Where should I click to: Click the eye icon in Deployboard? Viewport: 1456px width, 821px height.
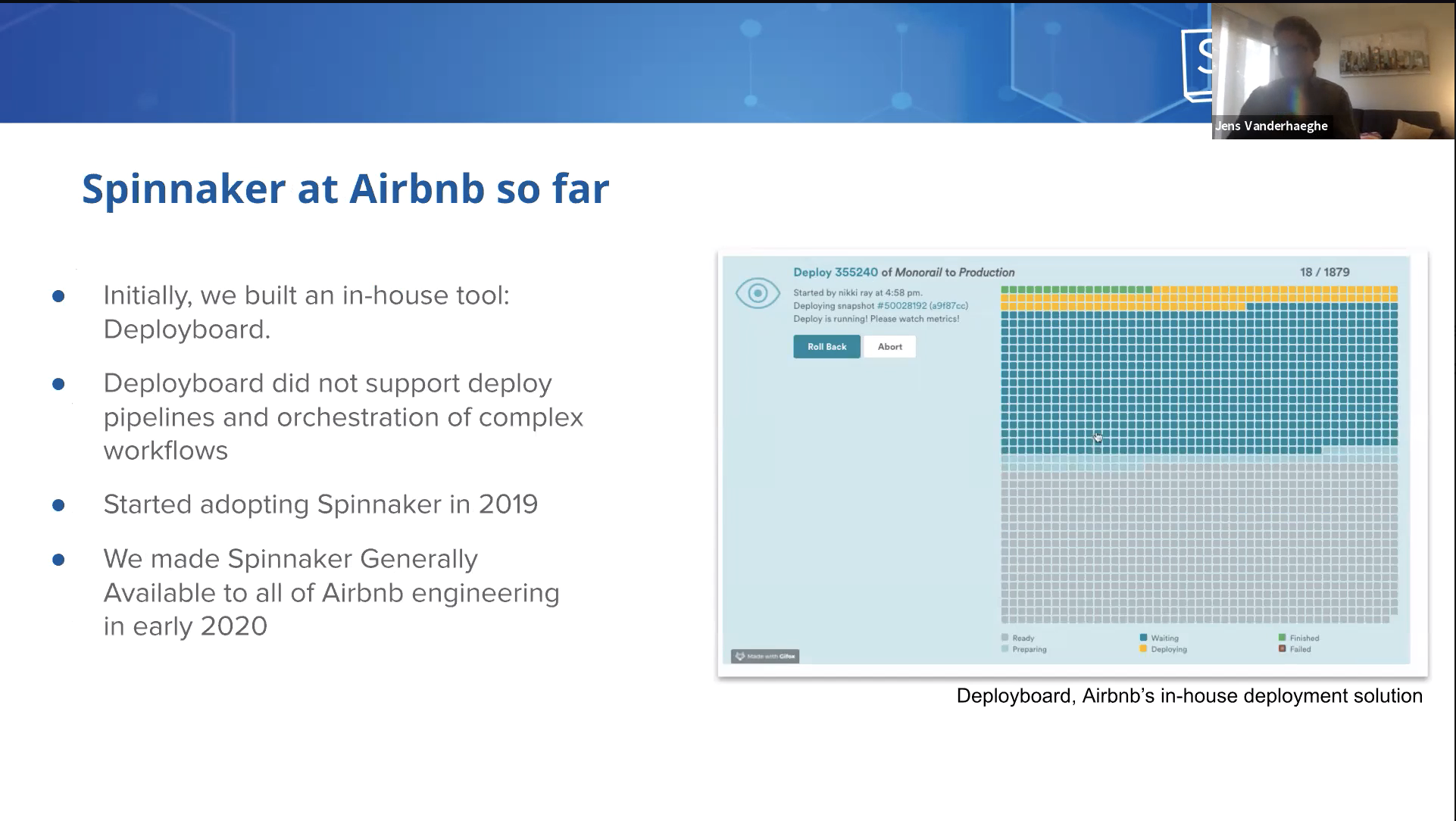point(757,293)
